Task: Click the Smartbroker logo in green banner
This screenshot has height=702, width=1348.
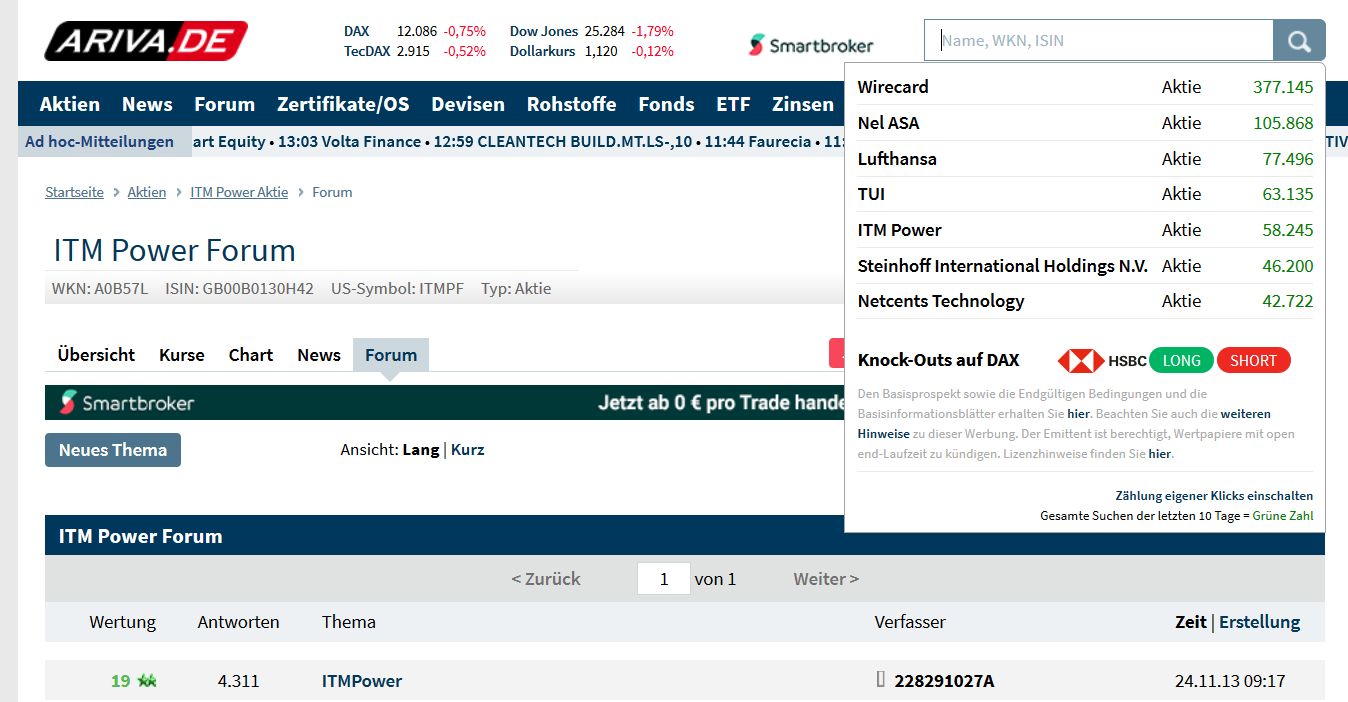Action: pyautogui.click(x=127, y=403)
